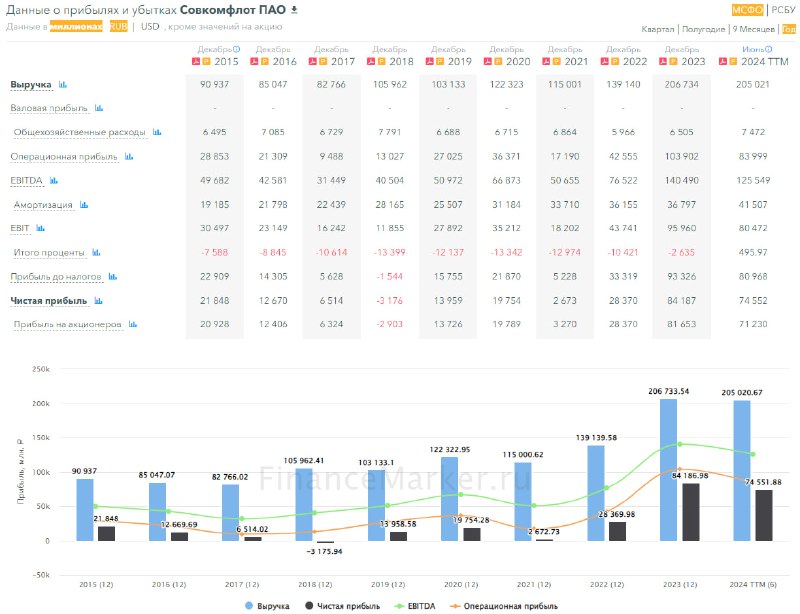
Task: Select the EBITDA value 140 490 in table
Action: point(682,180)
